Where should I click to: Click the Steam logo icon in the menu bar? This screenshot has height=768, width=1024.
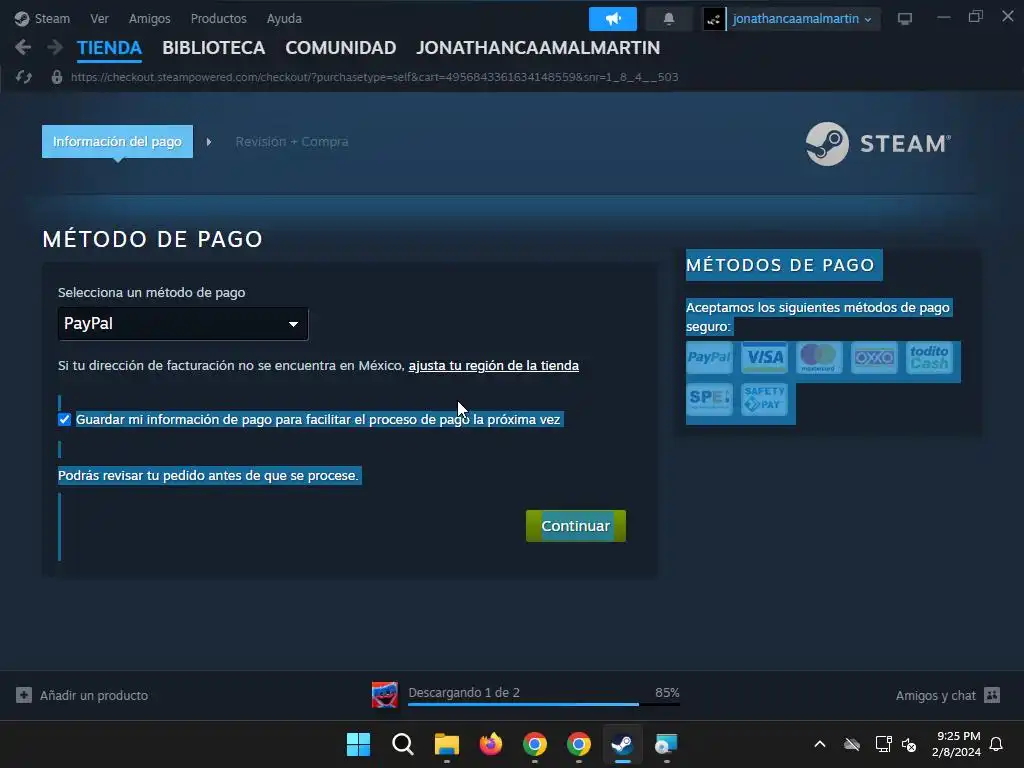click(x=22, y=18)
